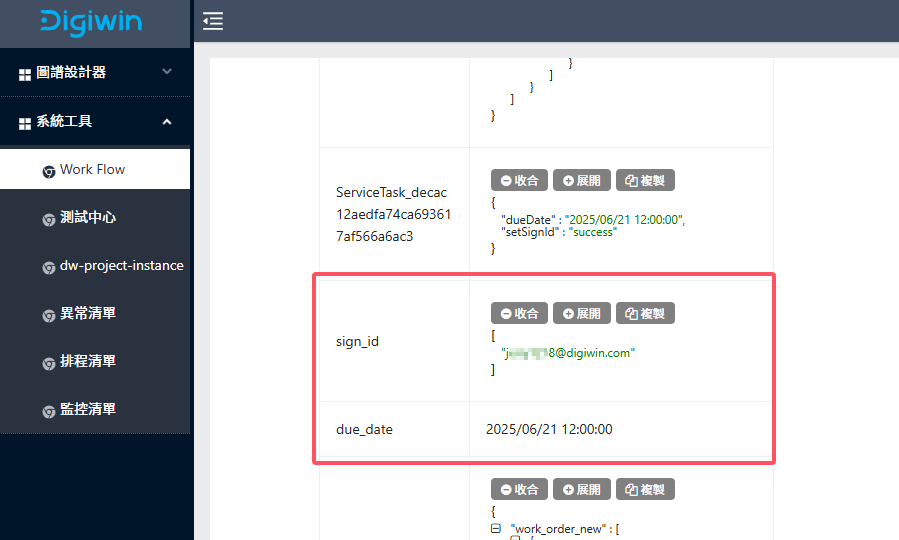The width and height of the screenshot is (899, 540).
Task: Collapse the 系統工具 menu chevron
Action: coord(167,121)
